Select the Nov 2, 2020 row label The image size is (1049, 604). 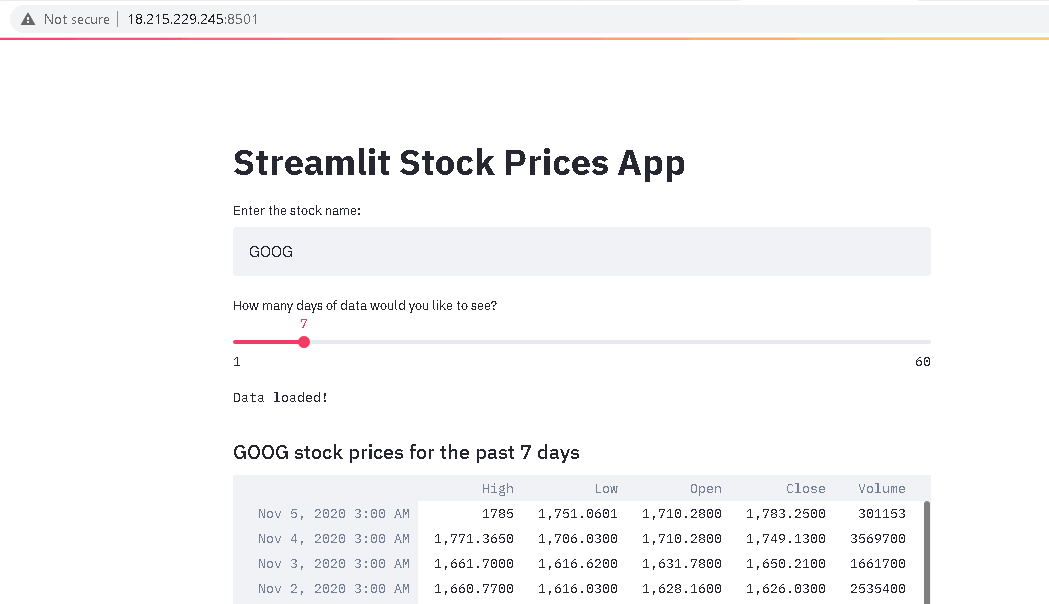[333, 589]
